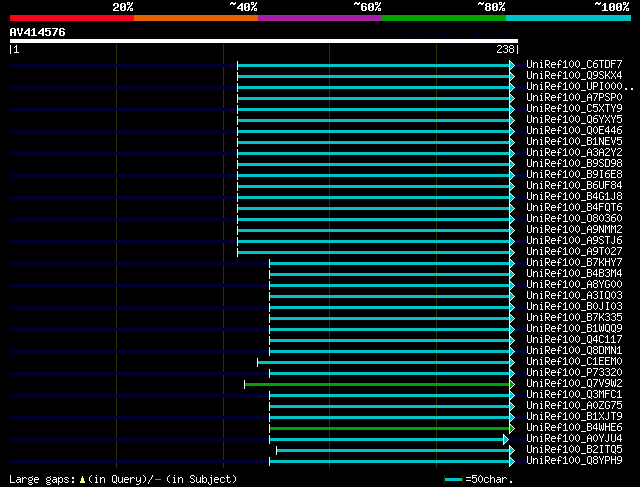
Task: Select UniRef100_B1WQQ9 hit
Action: pyautogui.click(x=574, y=329)
